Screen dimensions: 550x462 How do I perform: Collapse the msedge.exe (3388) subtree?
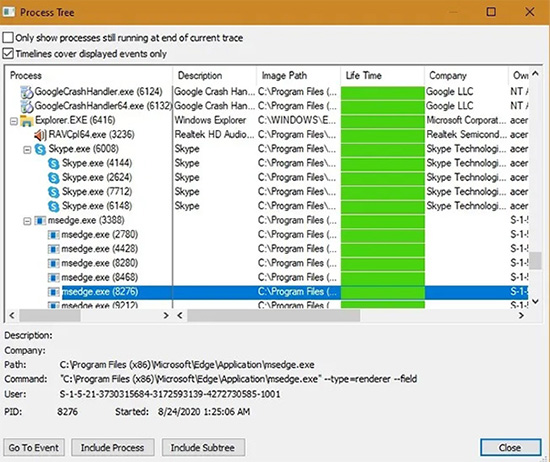coord(27,221)
